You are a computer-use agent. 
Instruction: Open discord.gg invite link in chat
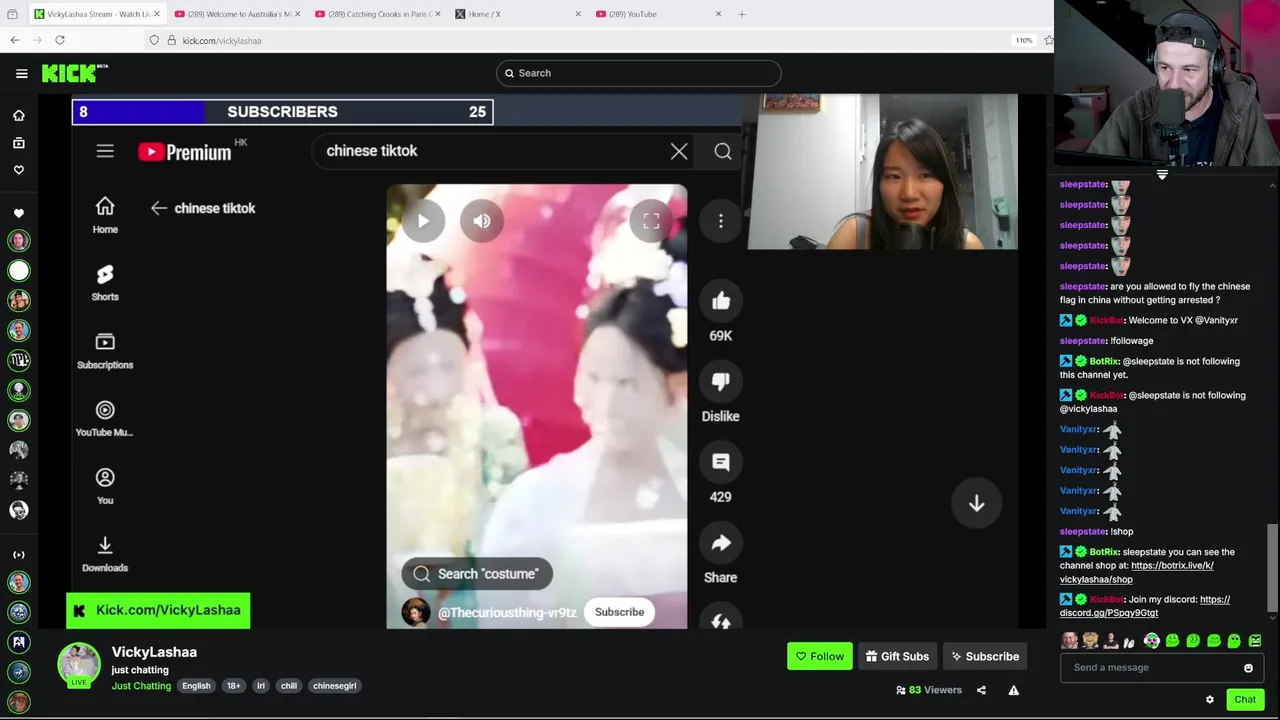click(1145, 606)
